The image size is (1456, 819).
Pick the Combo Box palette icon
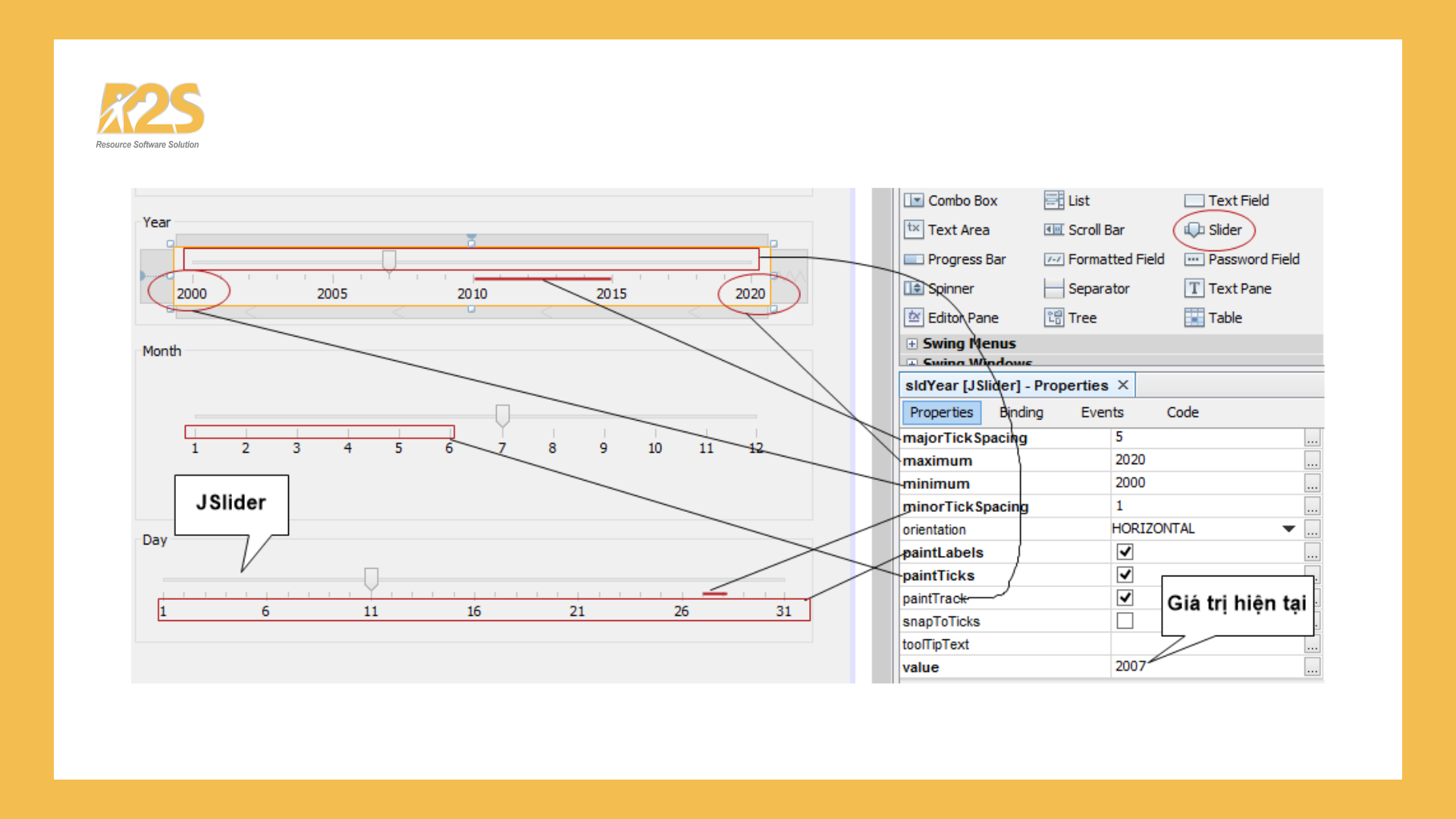(x=914, y=200)
